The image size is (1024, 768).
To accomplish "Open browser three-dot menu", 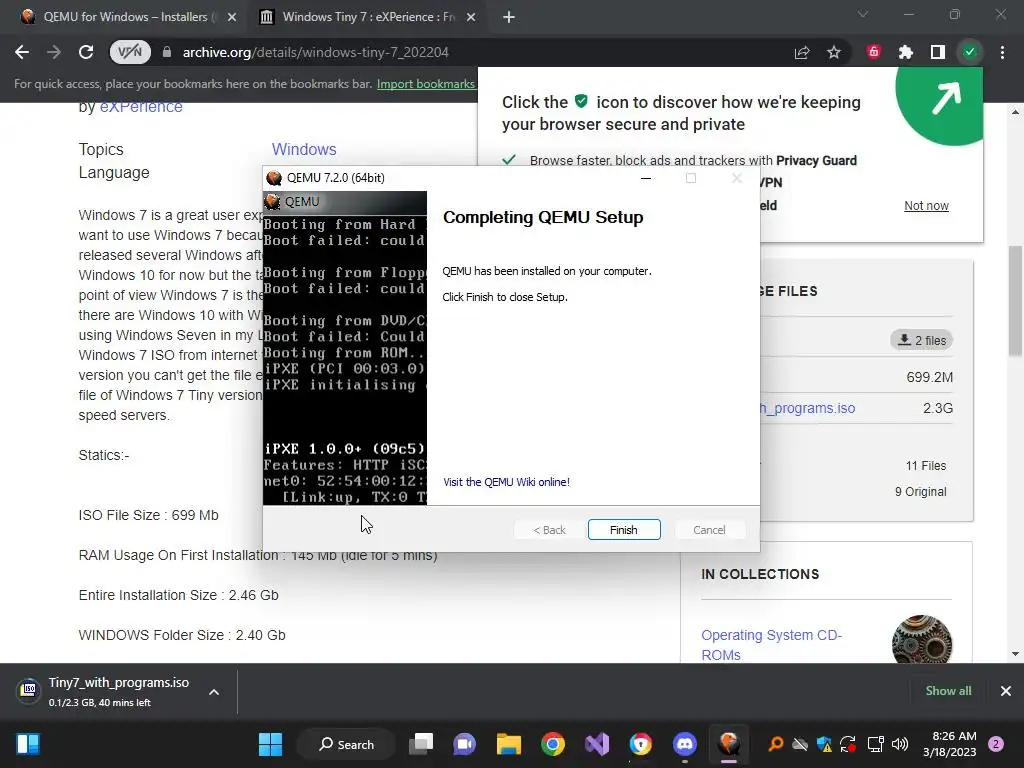I will [1002, 52].
